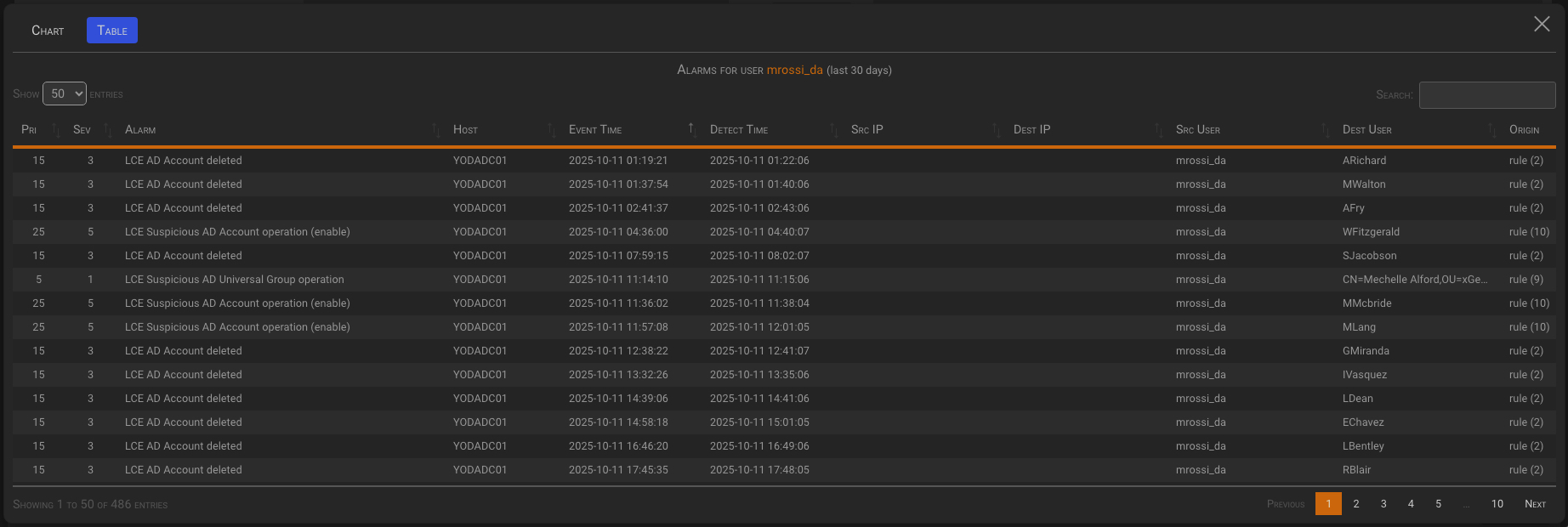Viewport: 1568px width, 527px height.
Task: Sort by Detect Time column
Action: pyautogui.click(x=738, y=129)
